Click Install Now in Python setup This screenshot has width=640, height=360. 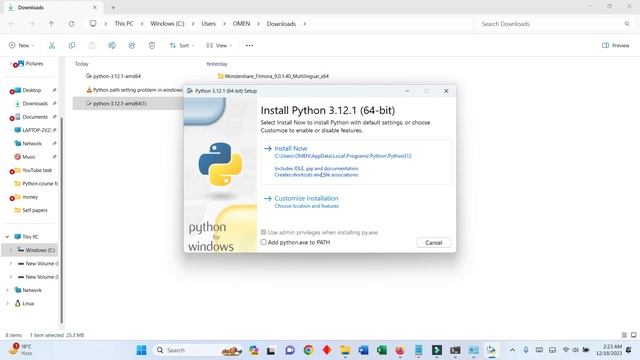pos(291,149)
